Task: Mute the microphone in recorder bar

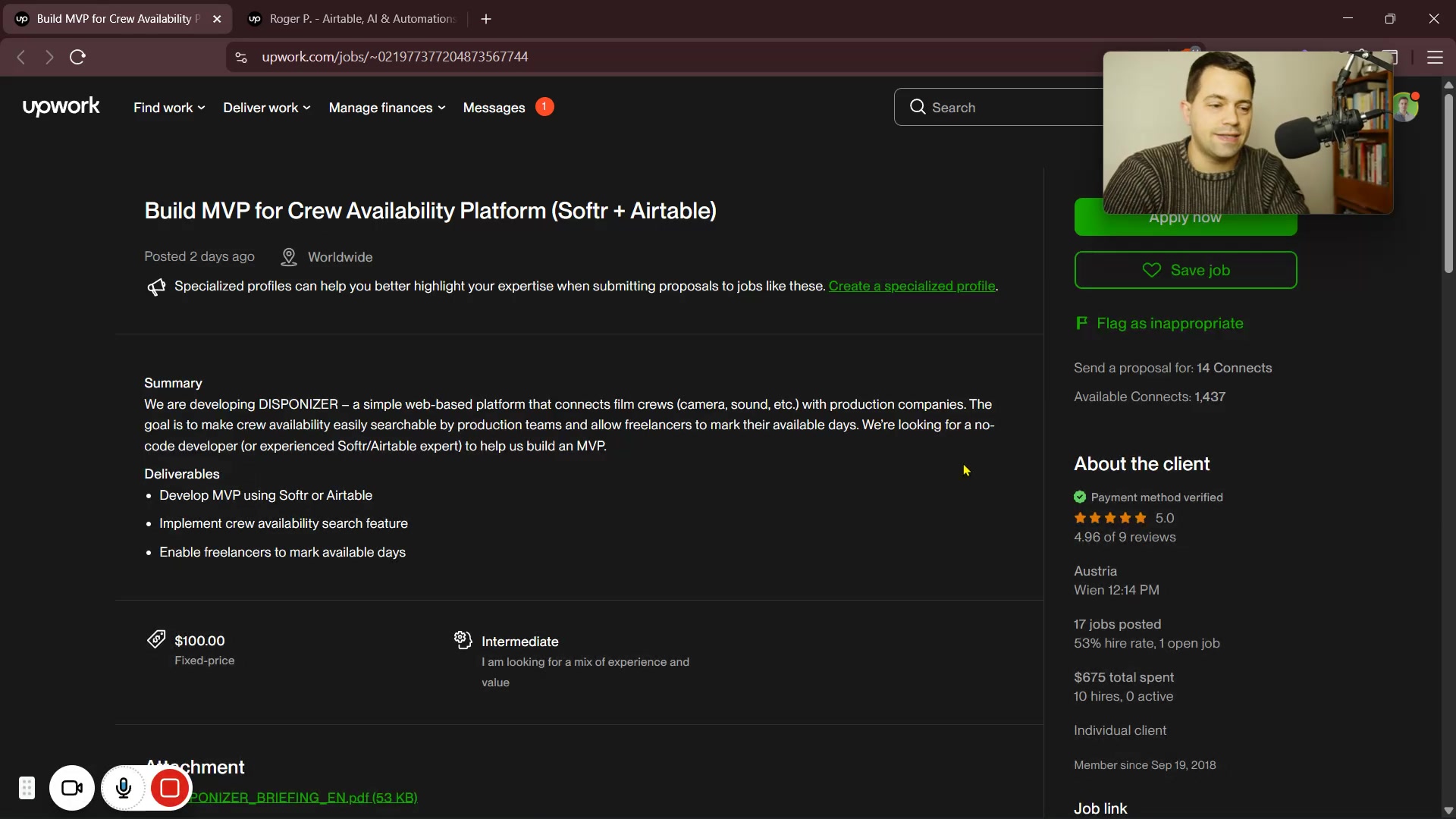Action: (x=124, y=789)
